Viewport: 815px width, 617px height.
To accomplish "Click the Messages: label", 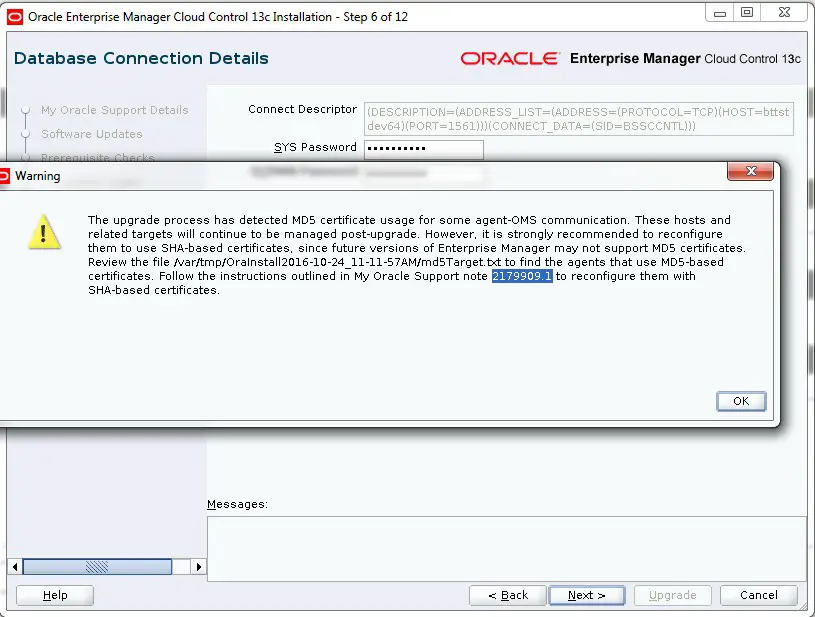I will (237, 504).
